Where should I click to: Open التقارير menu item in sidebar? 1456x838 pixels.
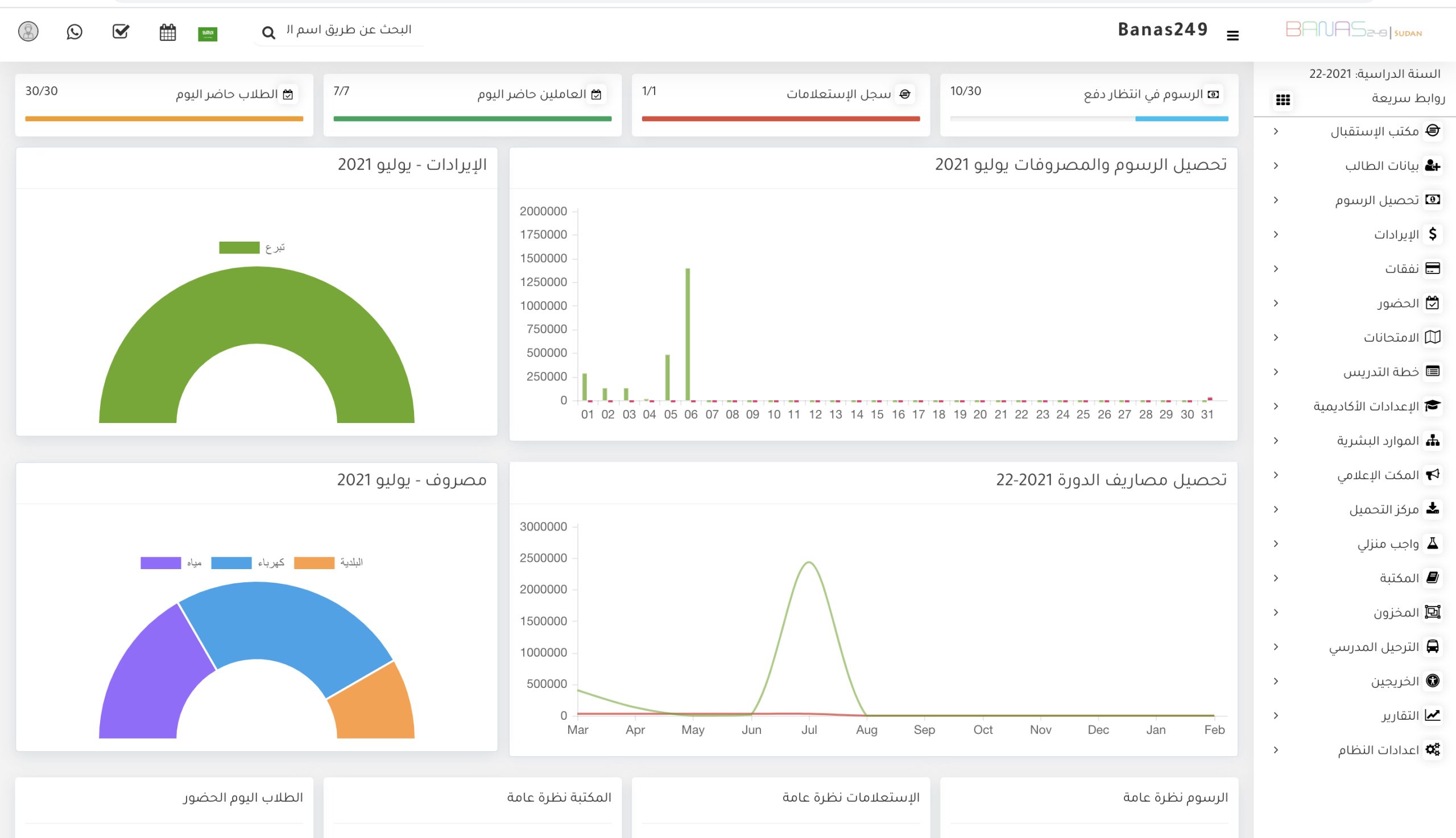pos(1400,715)
